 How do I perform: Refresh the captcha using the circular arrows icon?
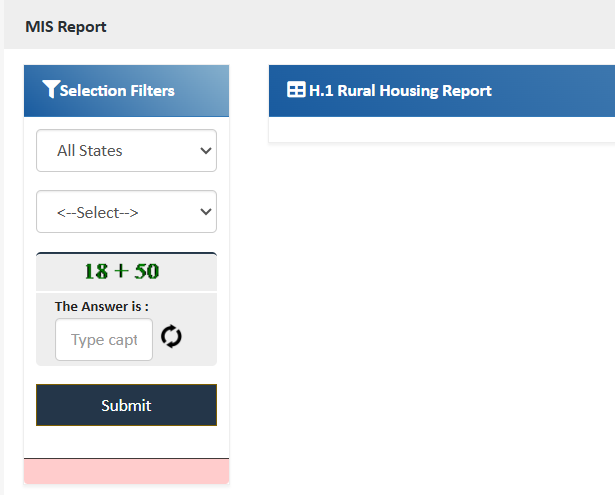(171, 337)
